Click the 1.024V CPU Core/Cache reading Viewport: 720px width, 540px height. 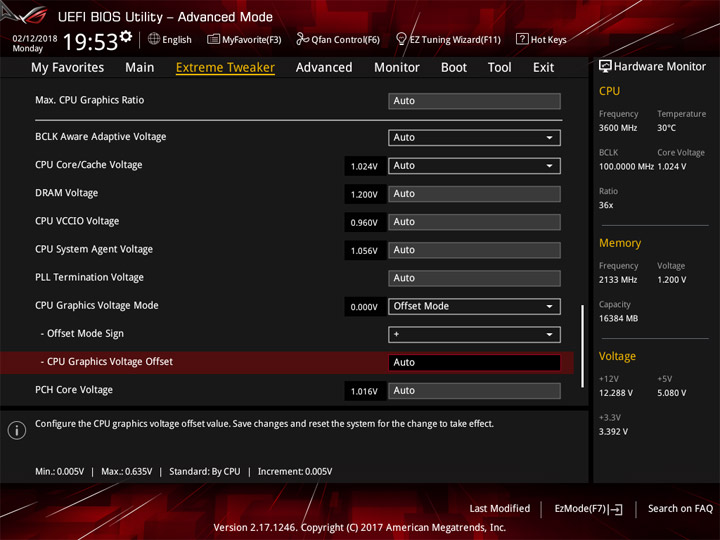click(365, 166)
